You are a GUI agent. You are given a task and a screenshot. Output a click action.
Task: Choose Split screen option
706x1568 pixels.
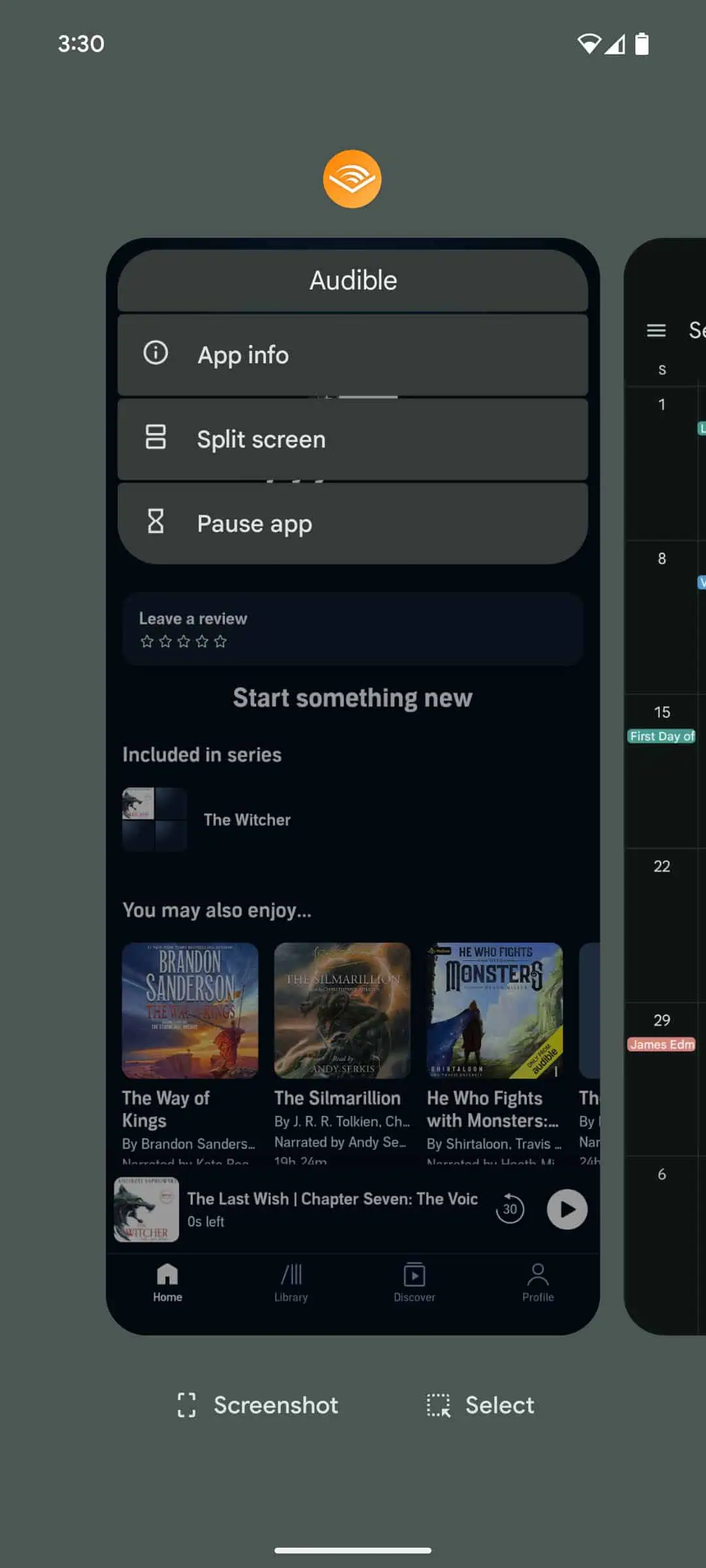tap(353, 439)
